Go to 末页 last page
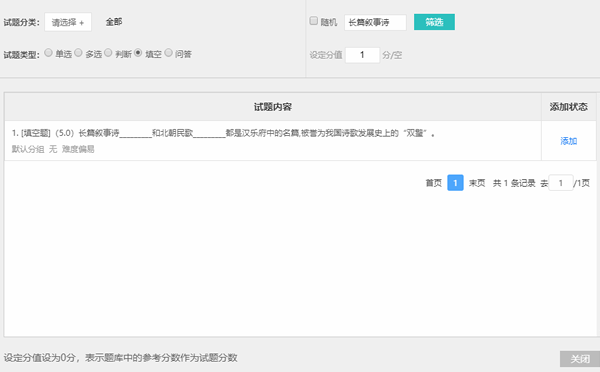This screenshot has height=372, width=600. coord(477,183)
